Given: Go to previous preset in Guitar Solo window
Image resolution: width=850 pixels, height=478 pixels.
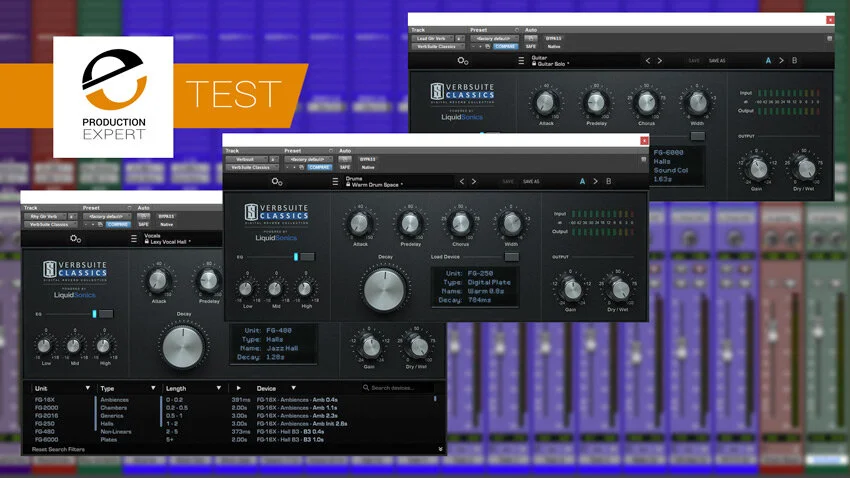Looking at the screenshot, I should [648, 61].
